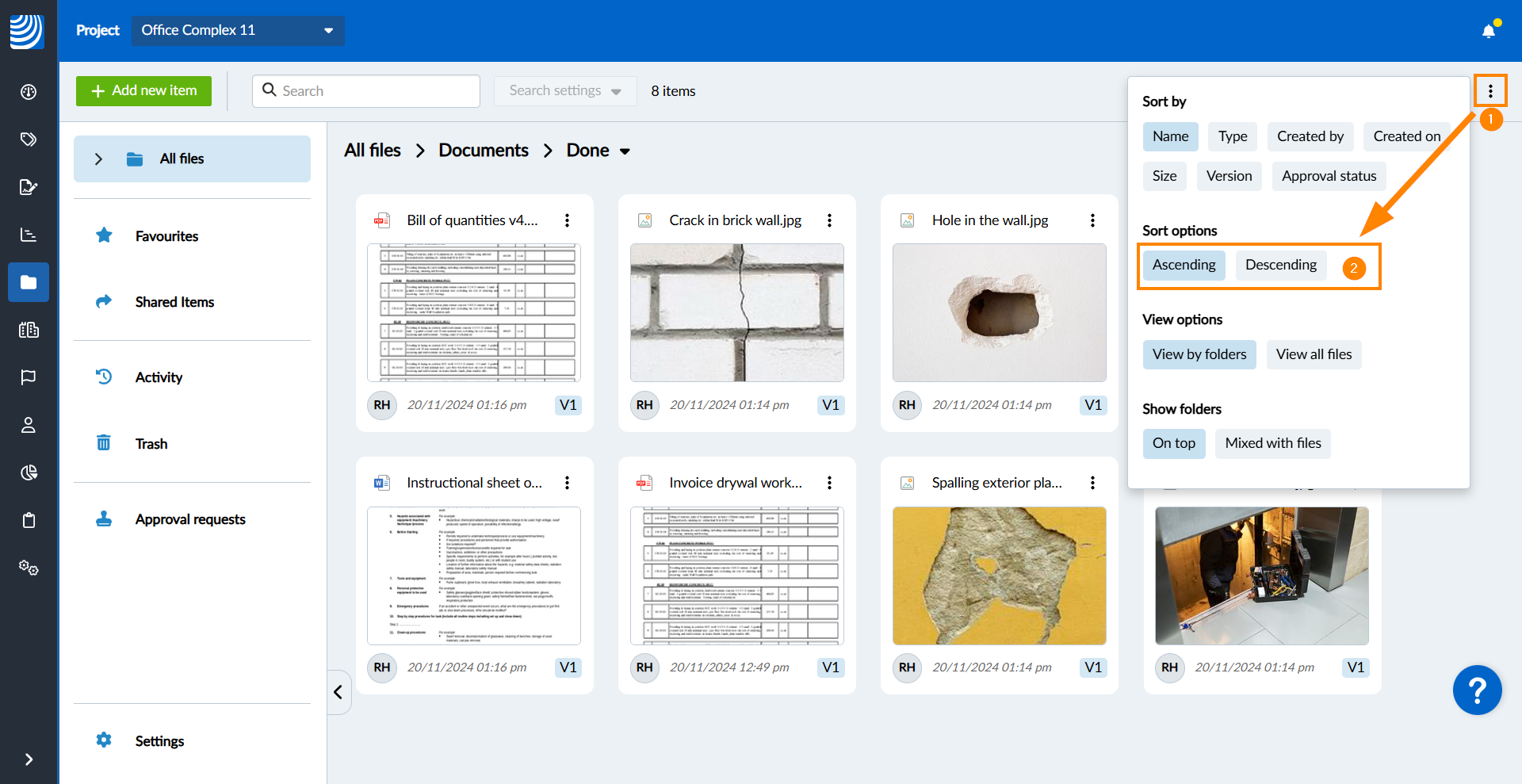Click the Add new item button
1522x784 pixels.
pos(143,91)
